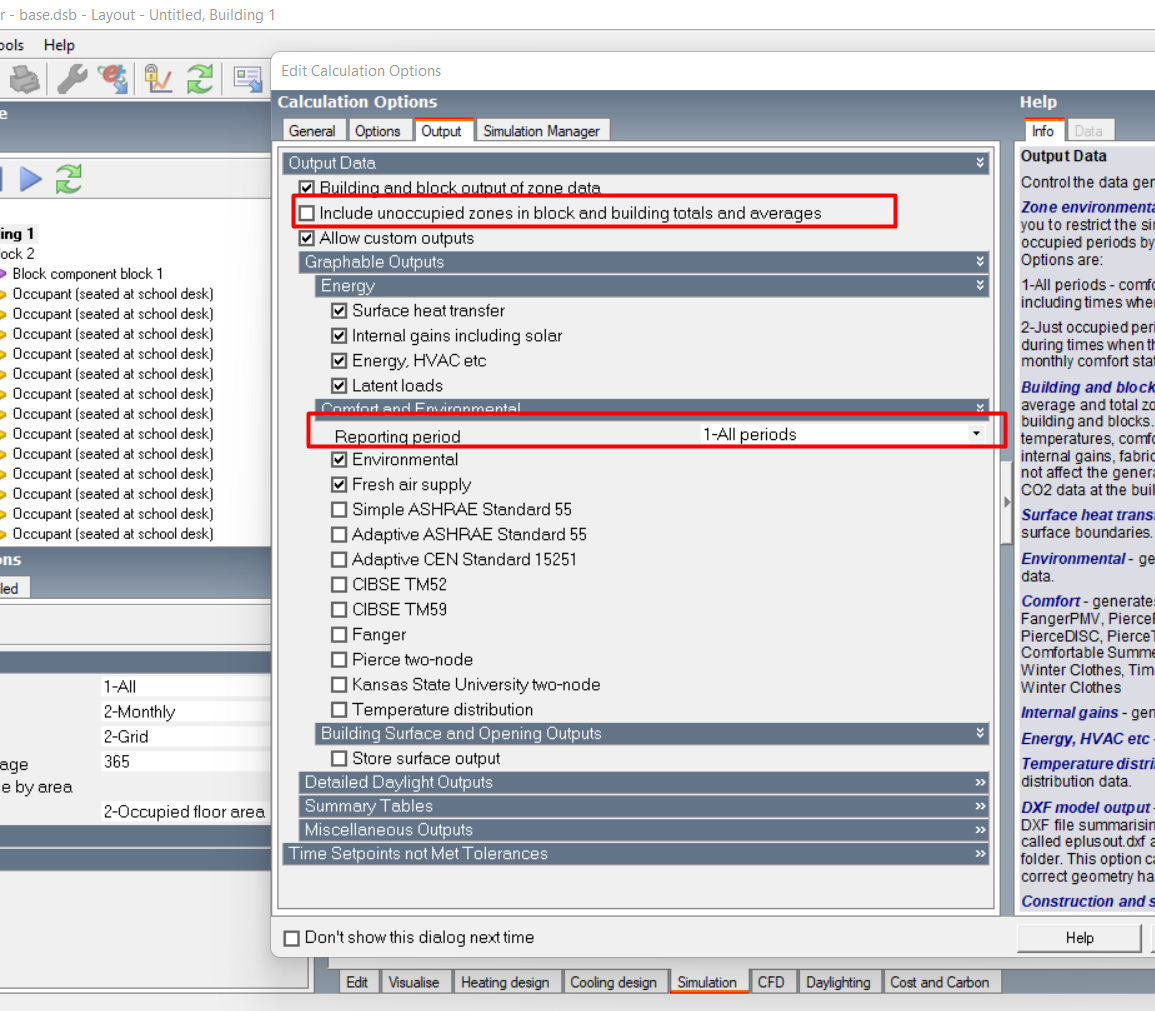Click the green refresh arrows in top toolbar

(200, 79)
